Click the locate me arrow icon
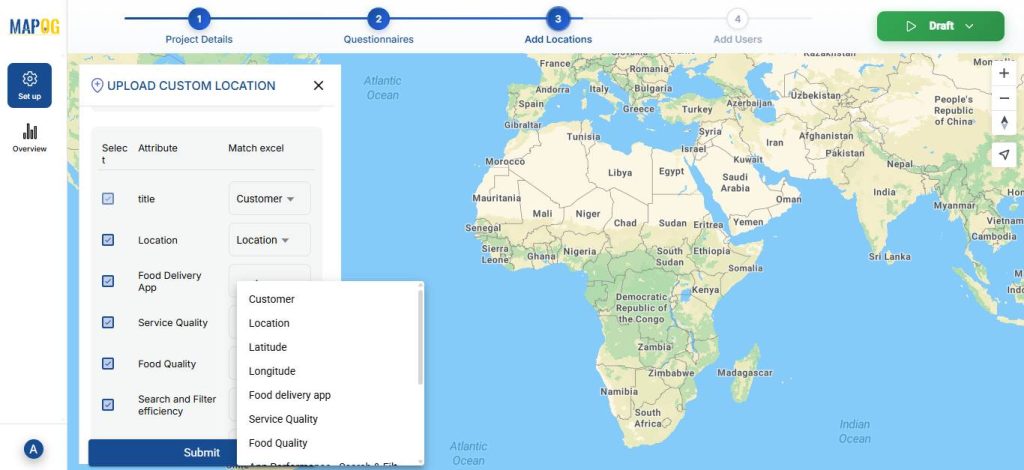The width and height of the screenshot is (1024, 470). click(1004, 154)
